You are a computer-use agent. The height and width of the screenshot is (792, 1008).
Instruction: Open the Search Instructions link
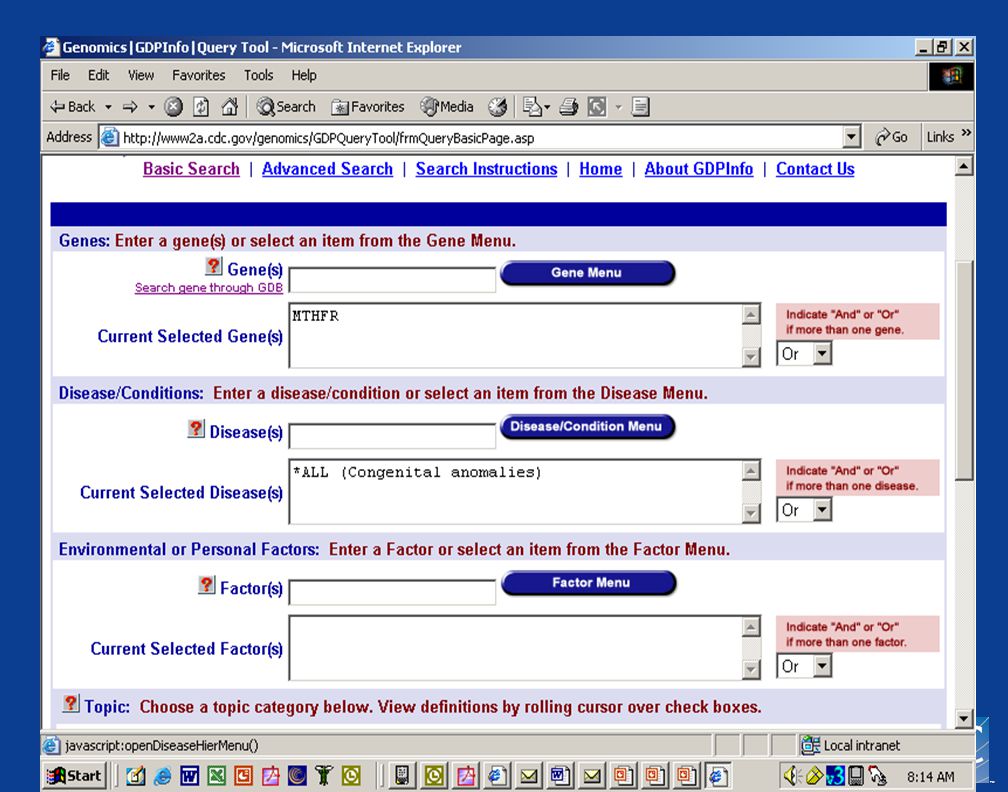486,169
